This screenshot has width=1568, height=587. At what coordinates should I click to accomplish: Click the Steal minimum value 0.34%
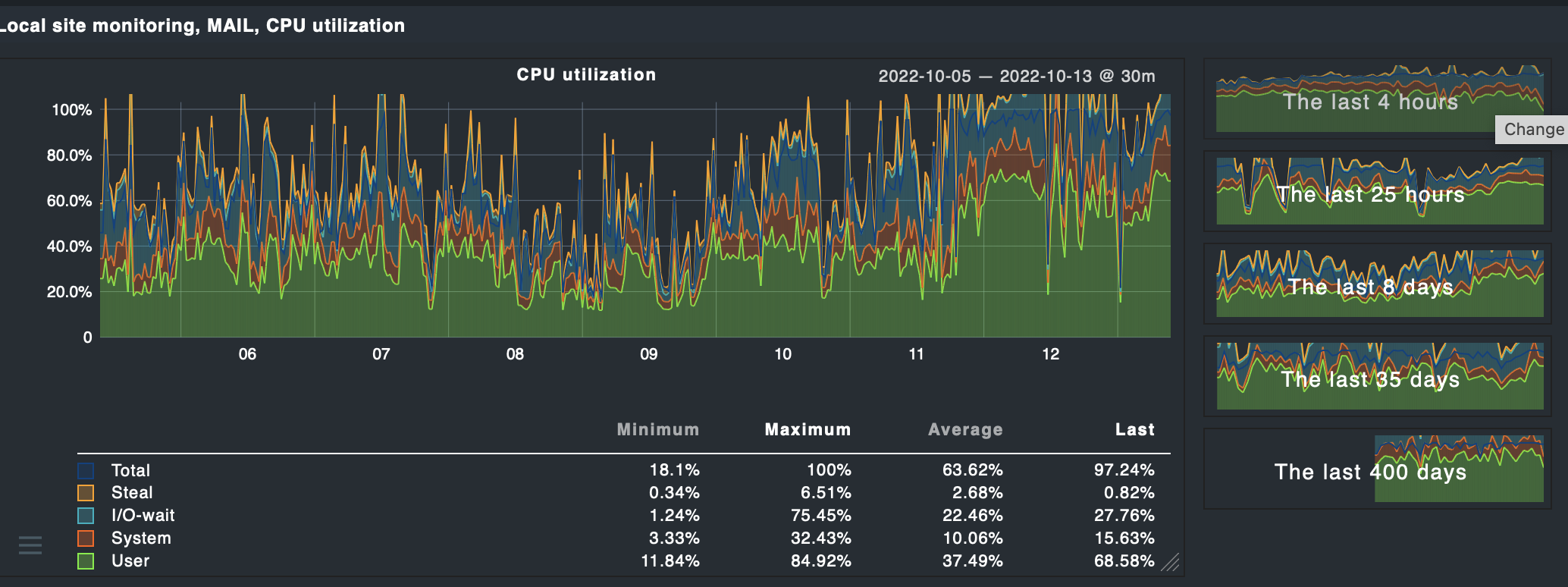[x=674, y=493]
